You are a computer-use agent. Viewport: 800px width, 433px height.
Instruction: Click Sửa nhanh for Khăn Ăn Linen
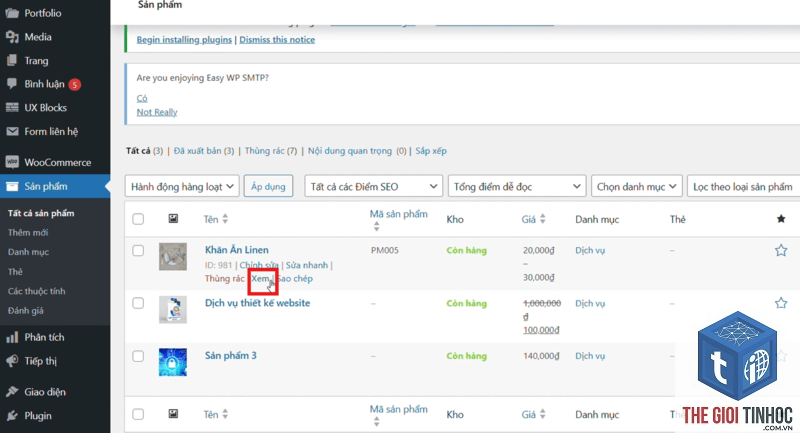coord(307,265)
